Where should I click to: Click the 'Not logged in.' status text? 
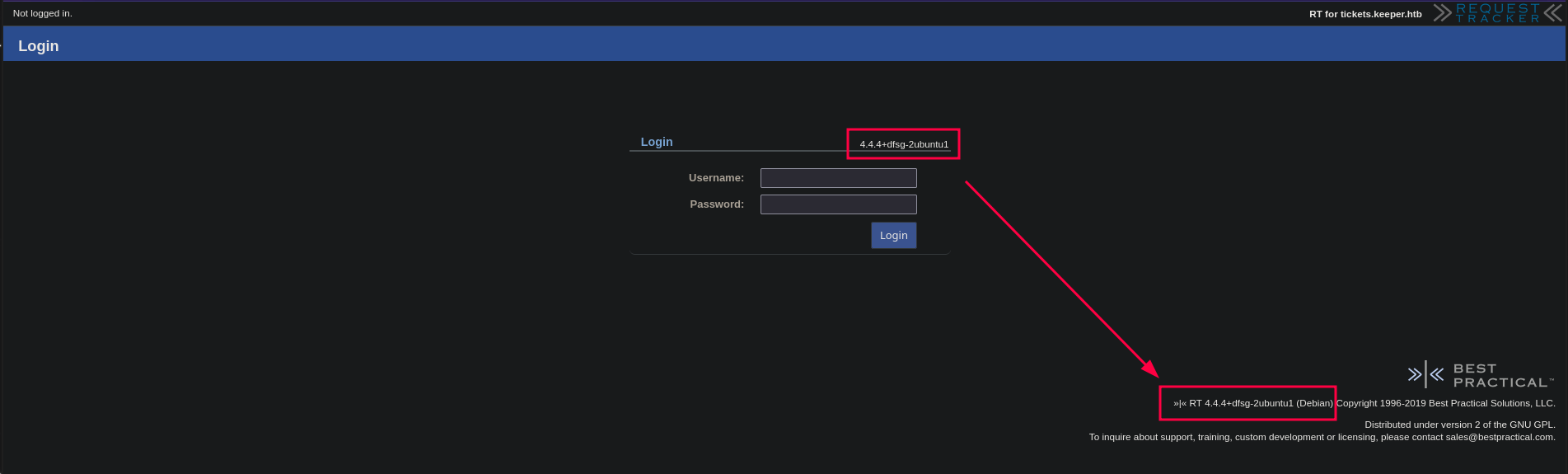[43, 13]
